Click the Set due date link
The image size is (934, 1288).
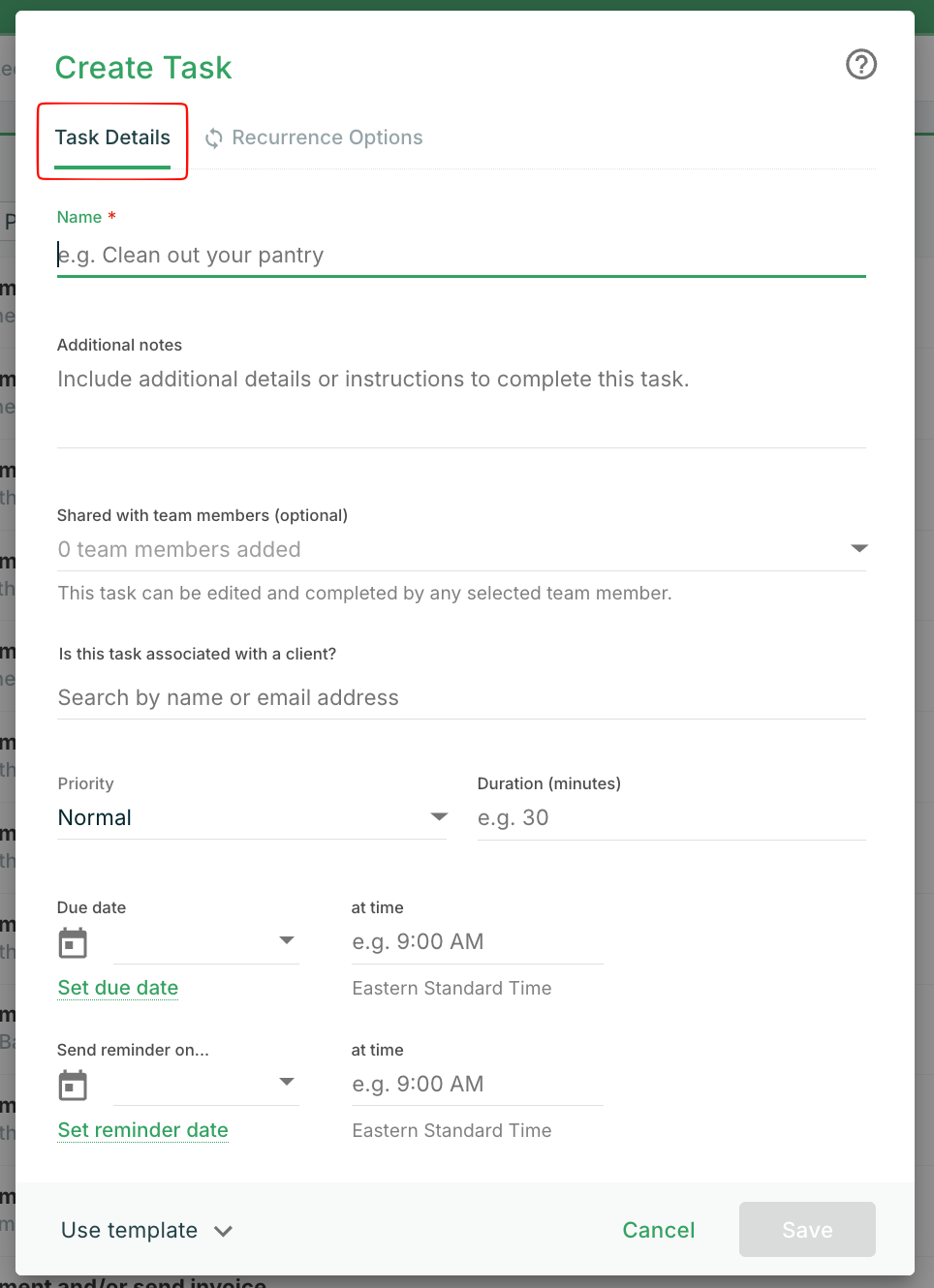click(118, 988)
